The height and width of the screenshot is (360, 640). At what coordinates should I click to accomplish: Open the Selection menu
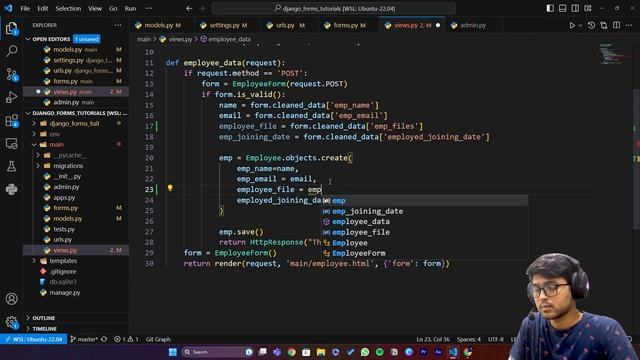click(68, 8)
